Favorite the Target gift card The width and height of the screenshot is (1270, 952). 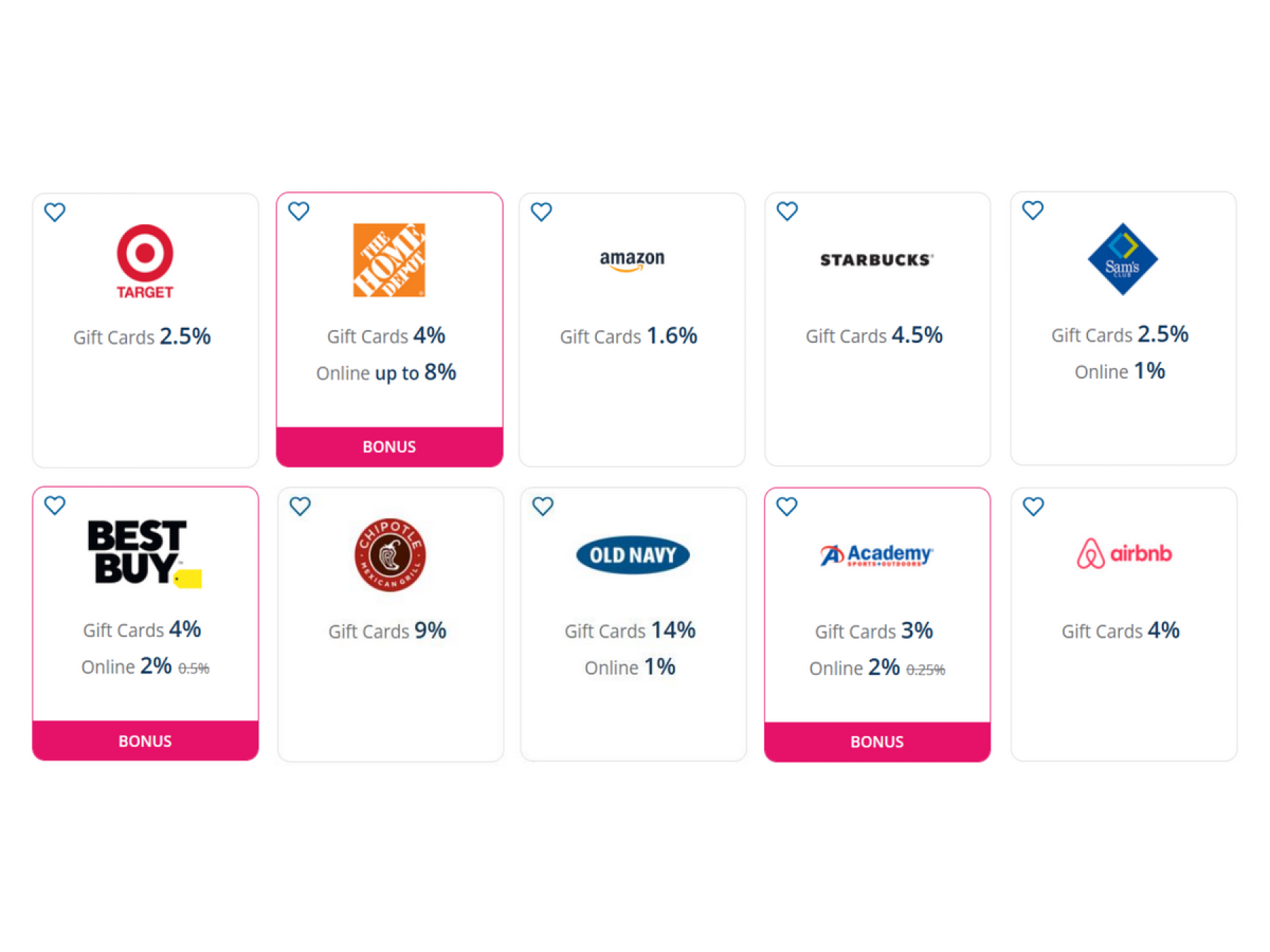point(55,212)
